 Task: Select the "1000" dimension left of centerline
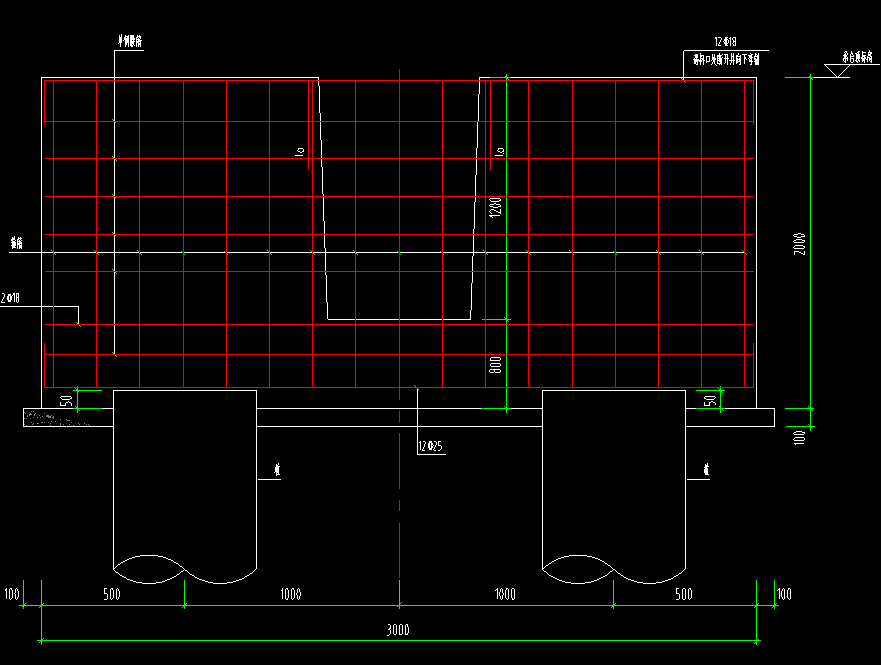[290, 594]
